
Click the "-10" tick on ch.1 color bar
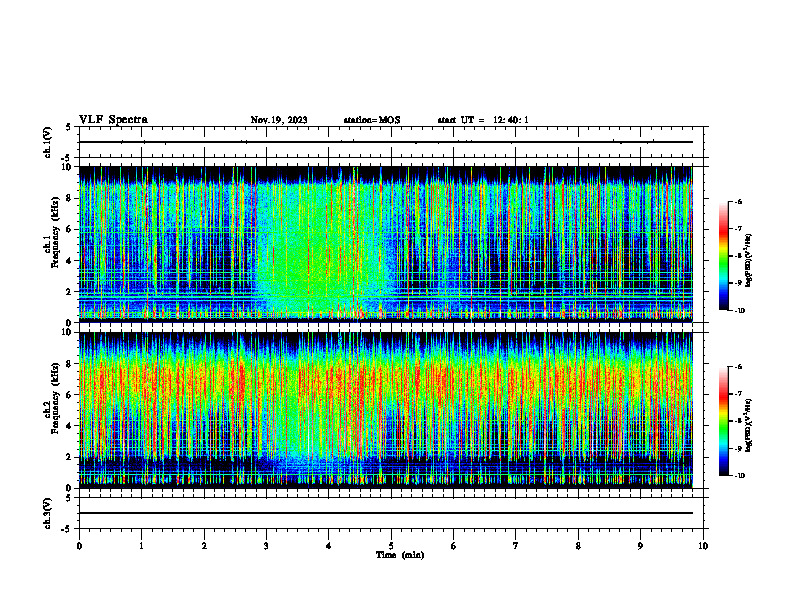coord(739,311)
